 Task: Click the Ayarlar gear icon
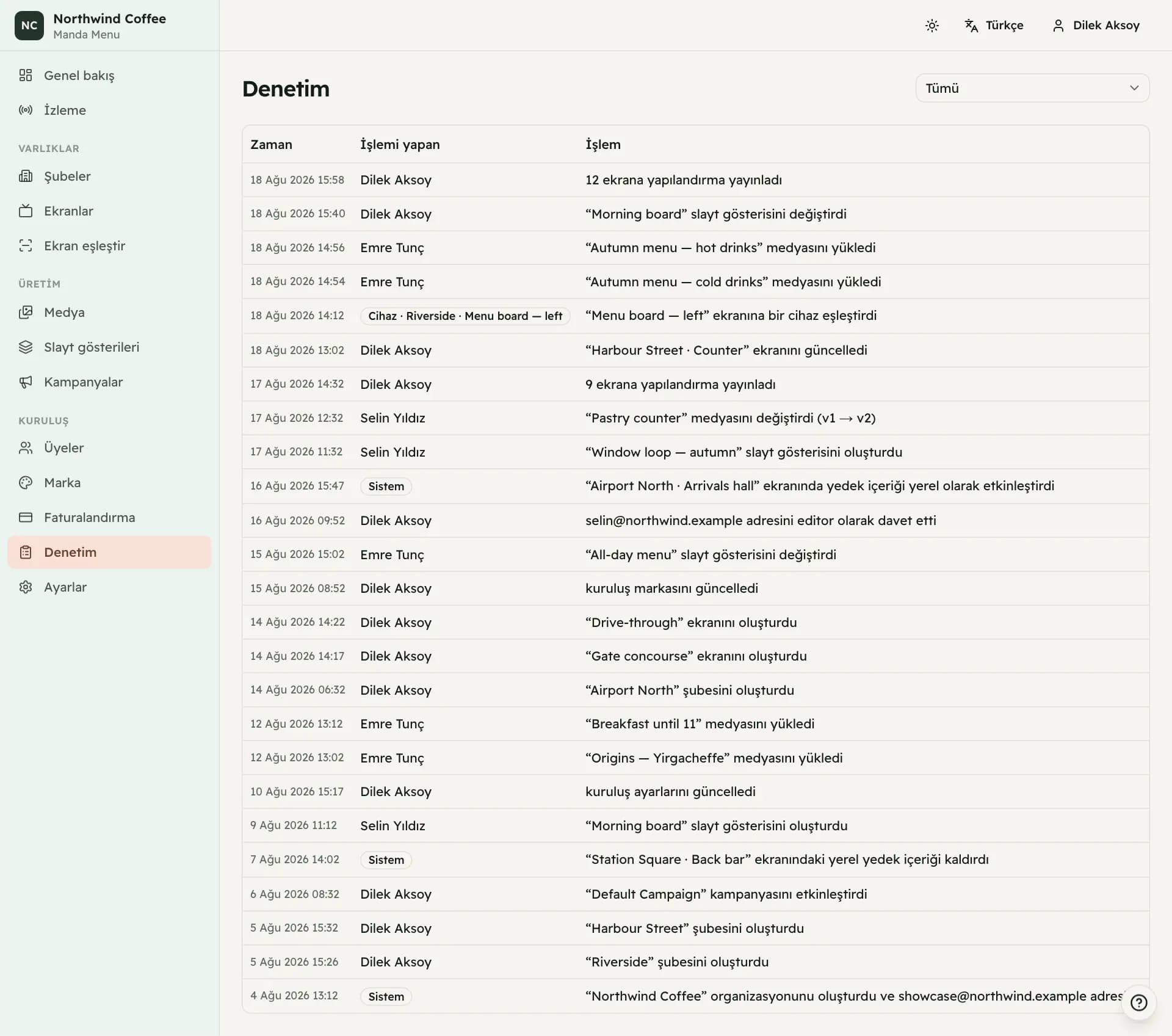click(26, 587)
